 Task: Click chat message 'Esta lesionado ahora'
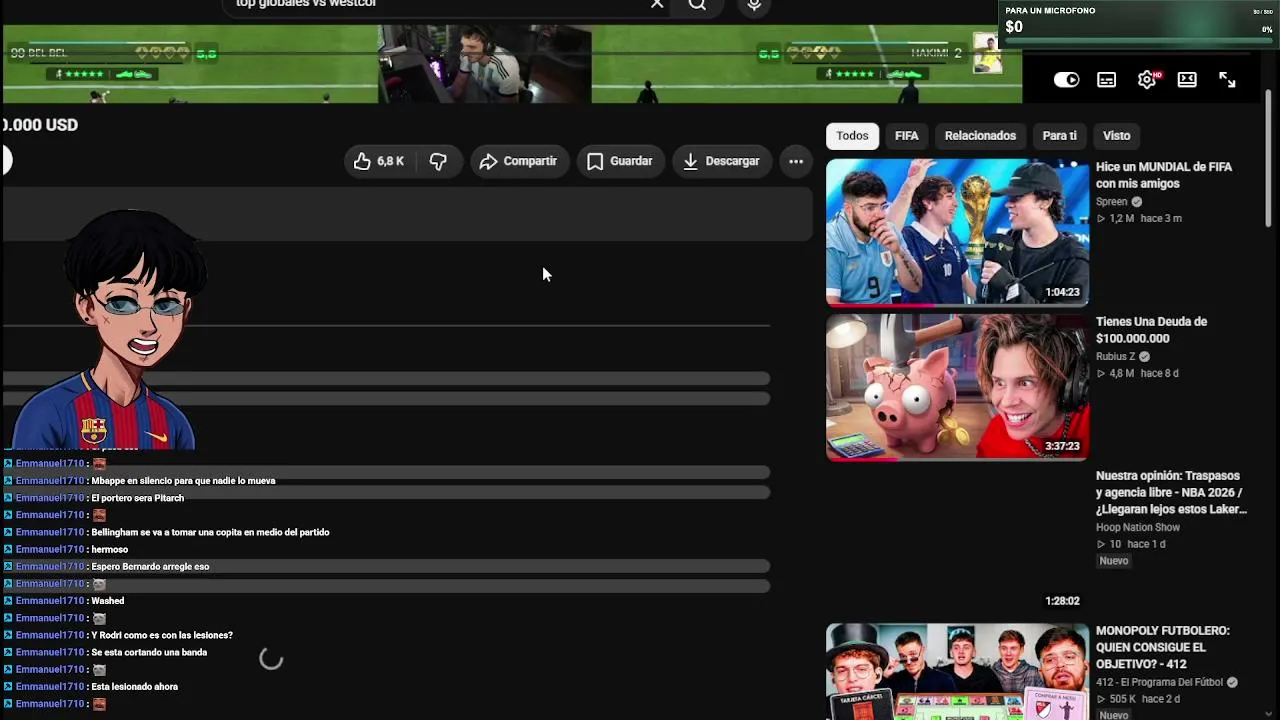click(x=134, y=687)
